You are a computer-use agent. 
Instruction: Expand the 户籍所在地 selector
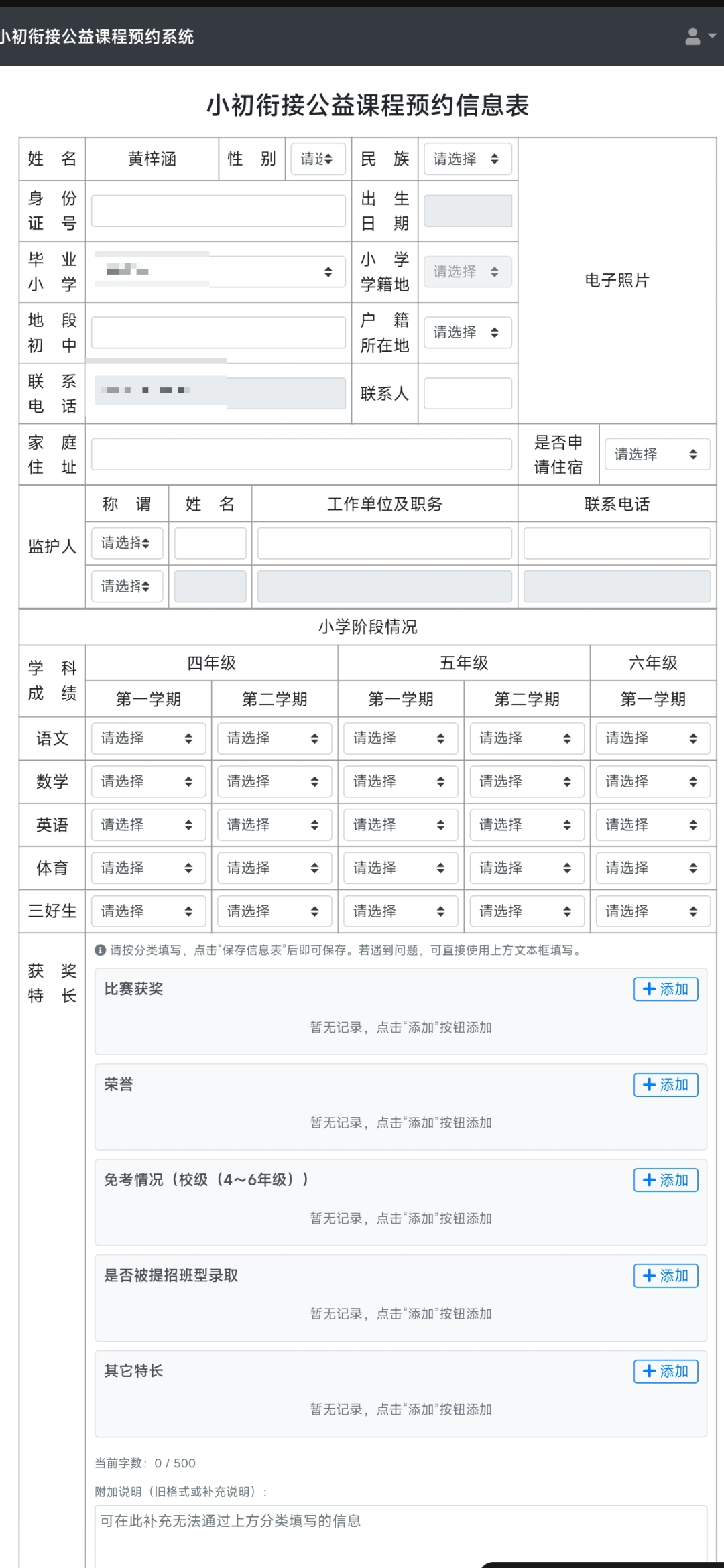pos(467,332)
